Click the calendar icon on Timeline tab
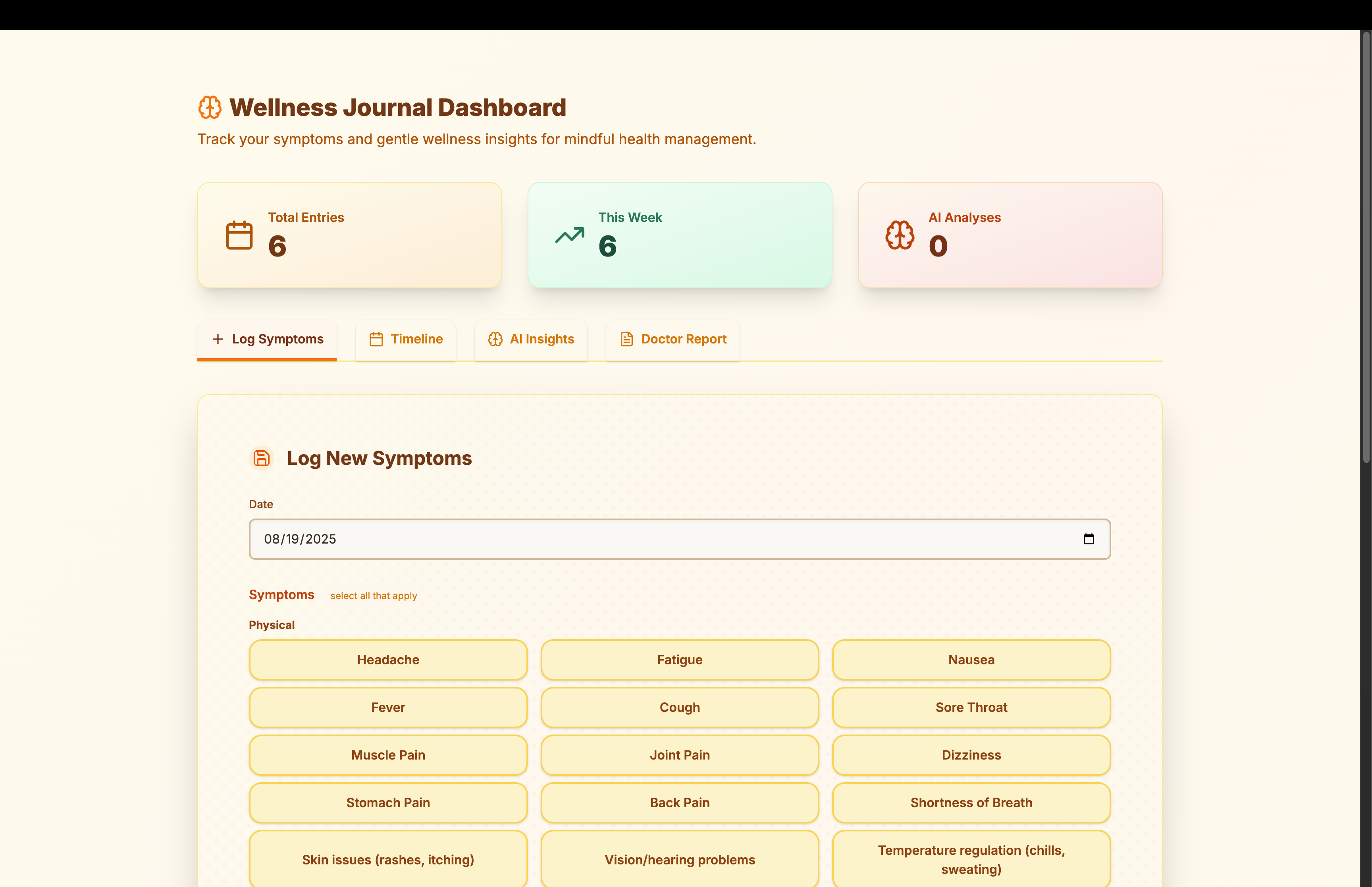The height and width of the screenshot is (887, 1372). 376,339
